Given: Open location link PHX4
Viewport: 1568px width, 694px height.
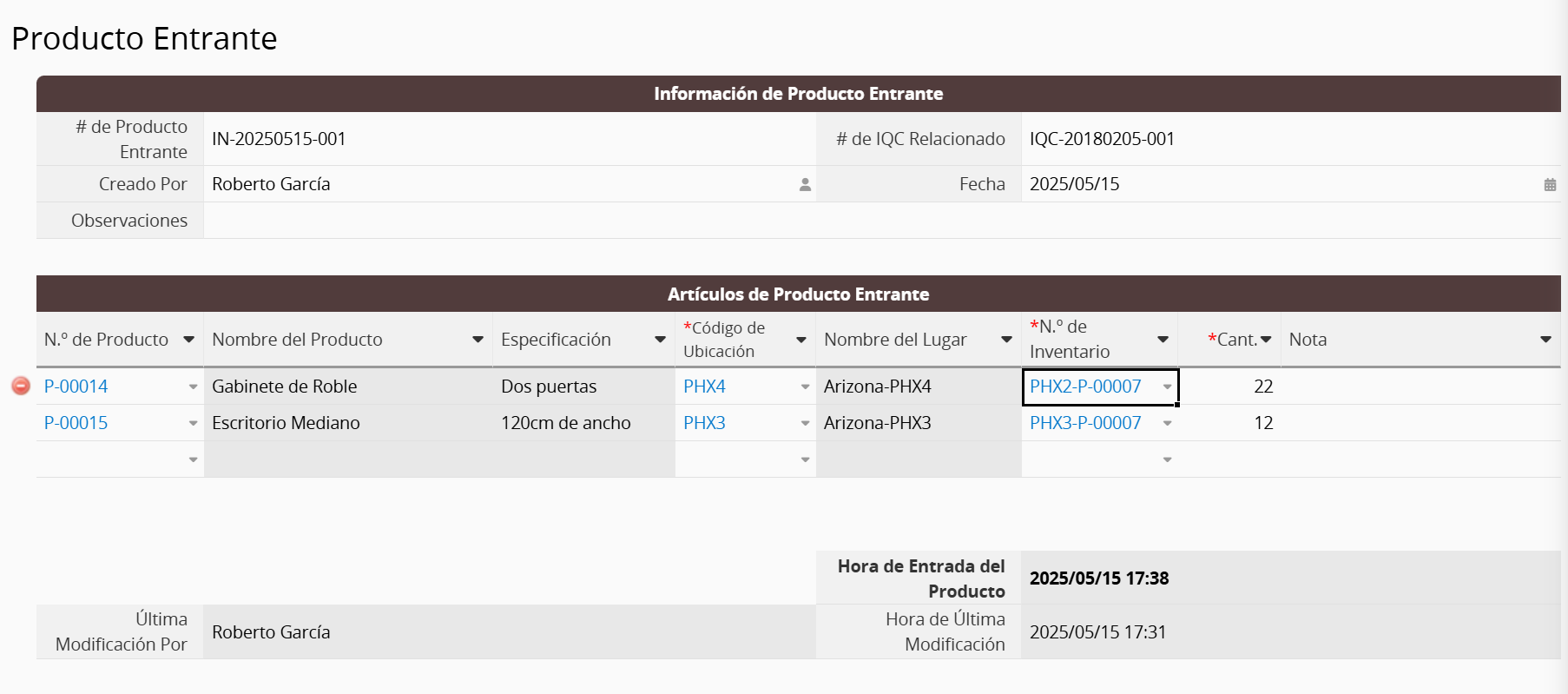Looking at the screenshot, I should coord(704,387).
